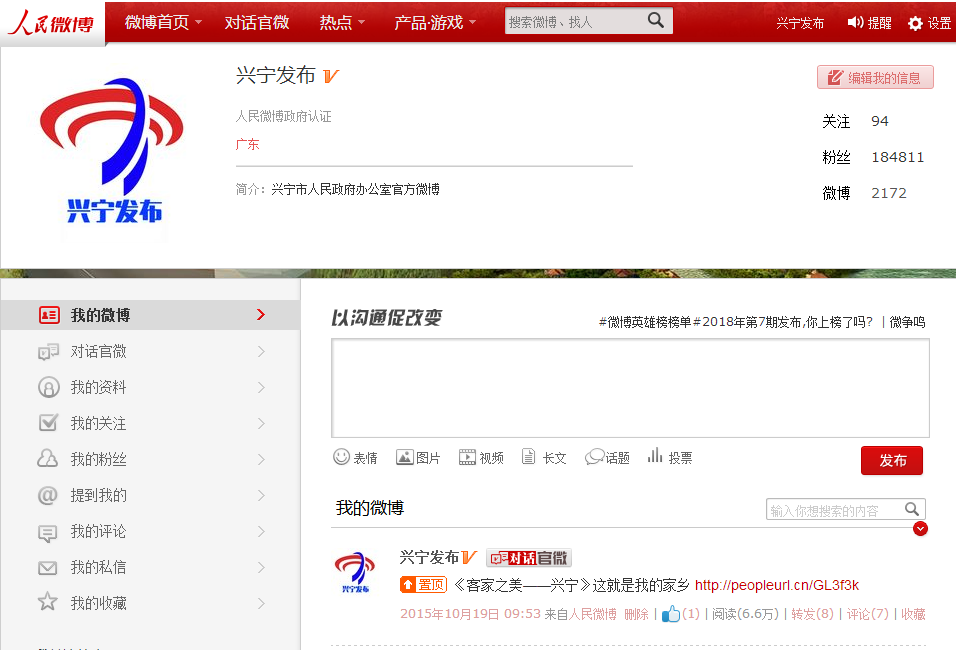This screenshot has width=956, height=650.
Task: Click the 我的关注 checkmark icon
Action: click(48, 423)
